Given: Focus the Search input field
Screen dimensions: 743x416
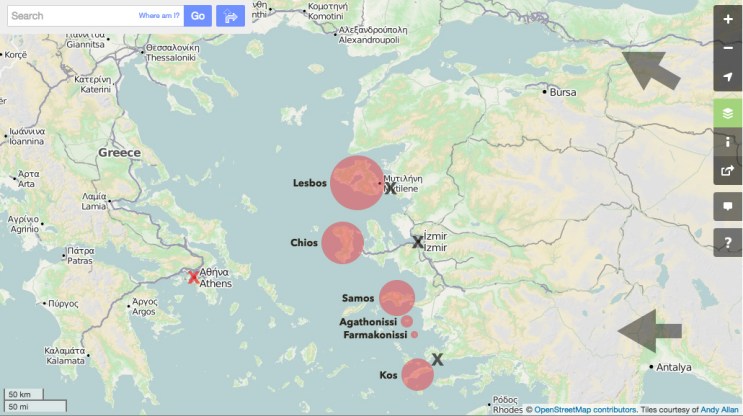Looking at the screenshot, I should point(95,16).
